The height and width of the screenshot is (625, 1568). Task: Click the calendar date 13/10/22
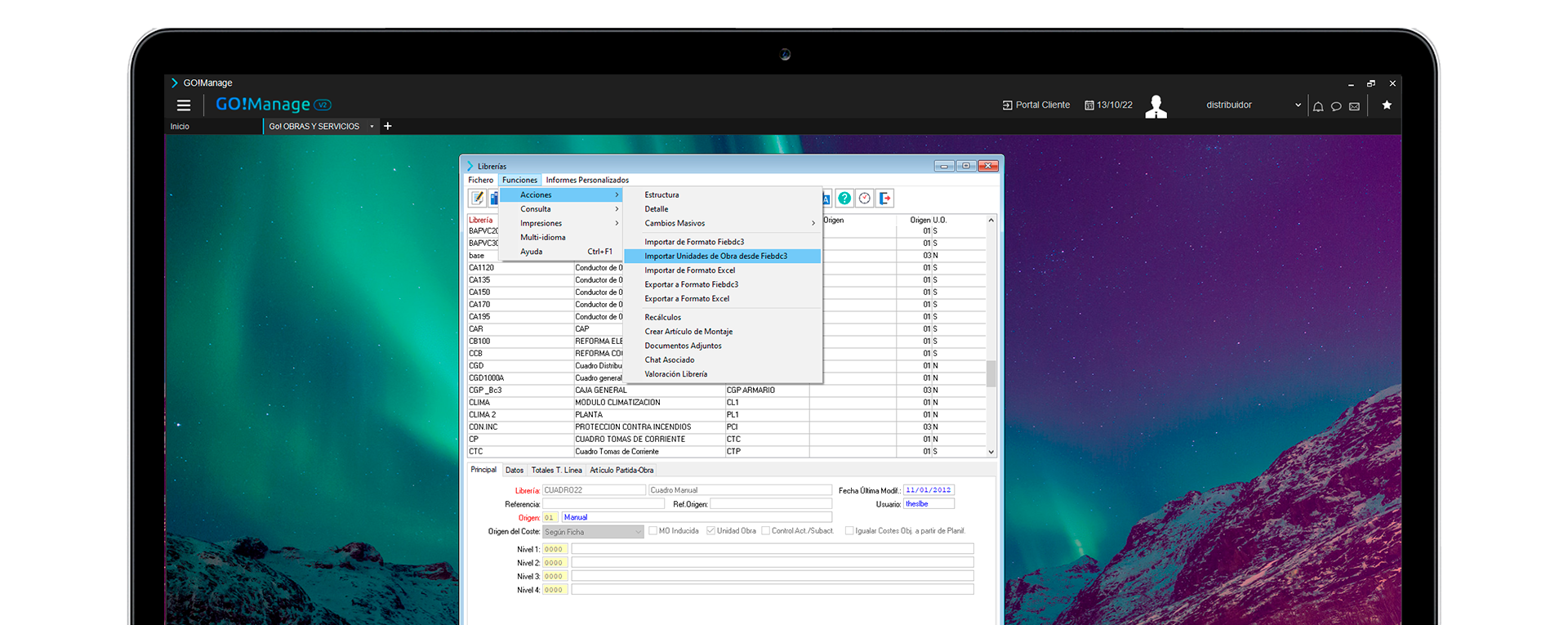pyautogui.click(x=1108, y=105)
